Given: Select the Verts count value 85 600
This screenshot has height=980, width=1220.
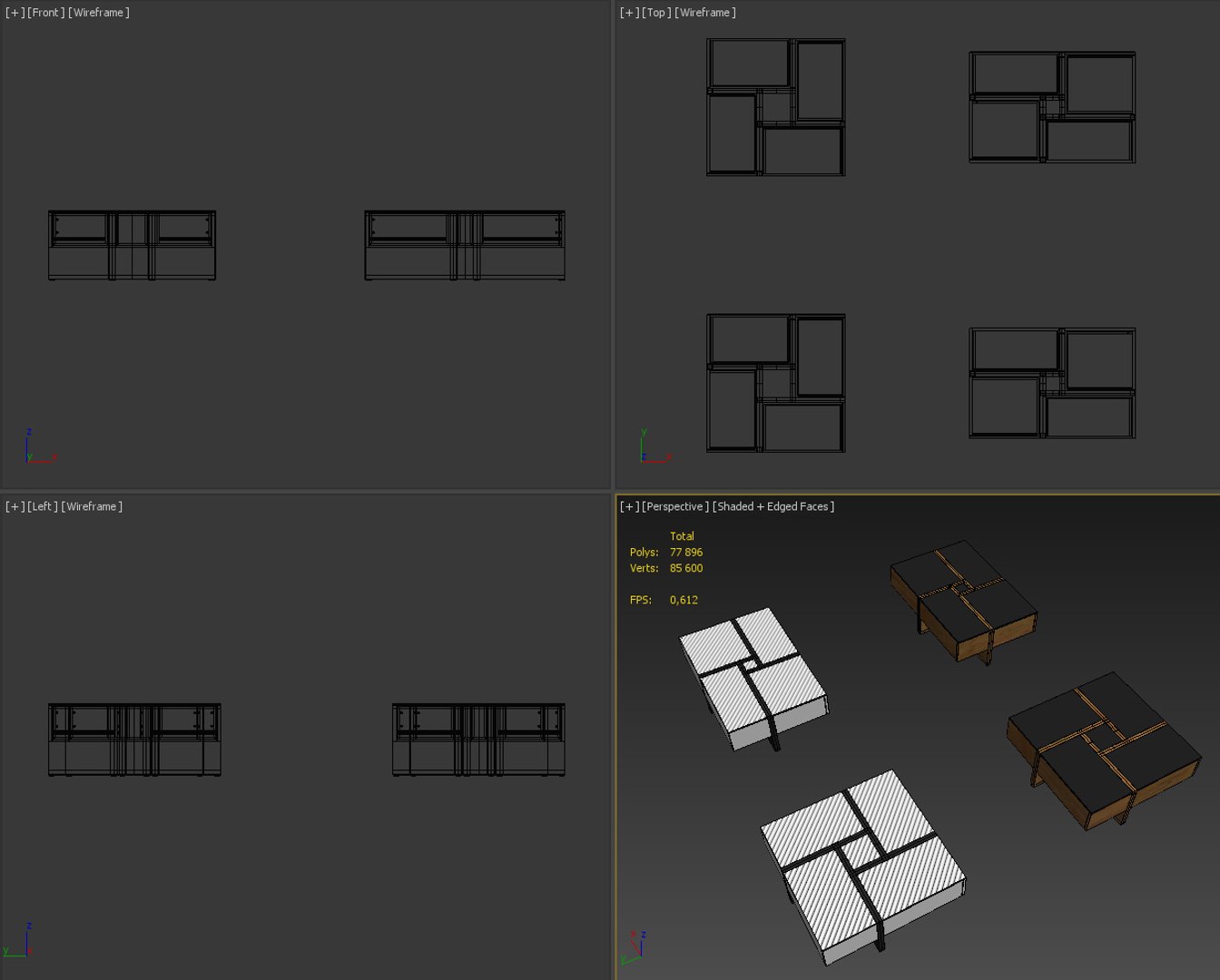Looking at the screenshot, I should tap(686, 568).
